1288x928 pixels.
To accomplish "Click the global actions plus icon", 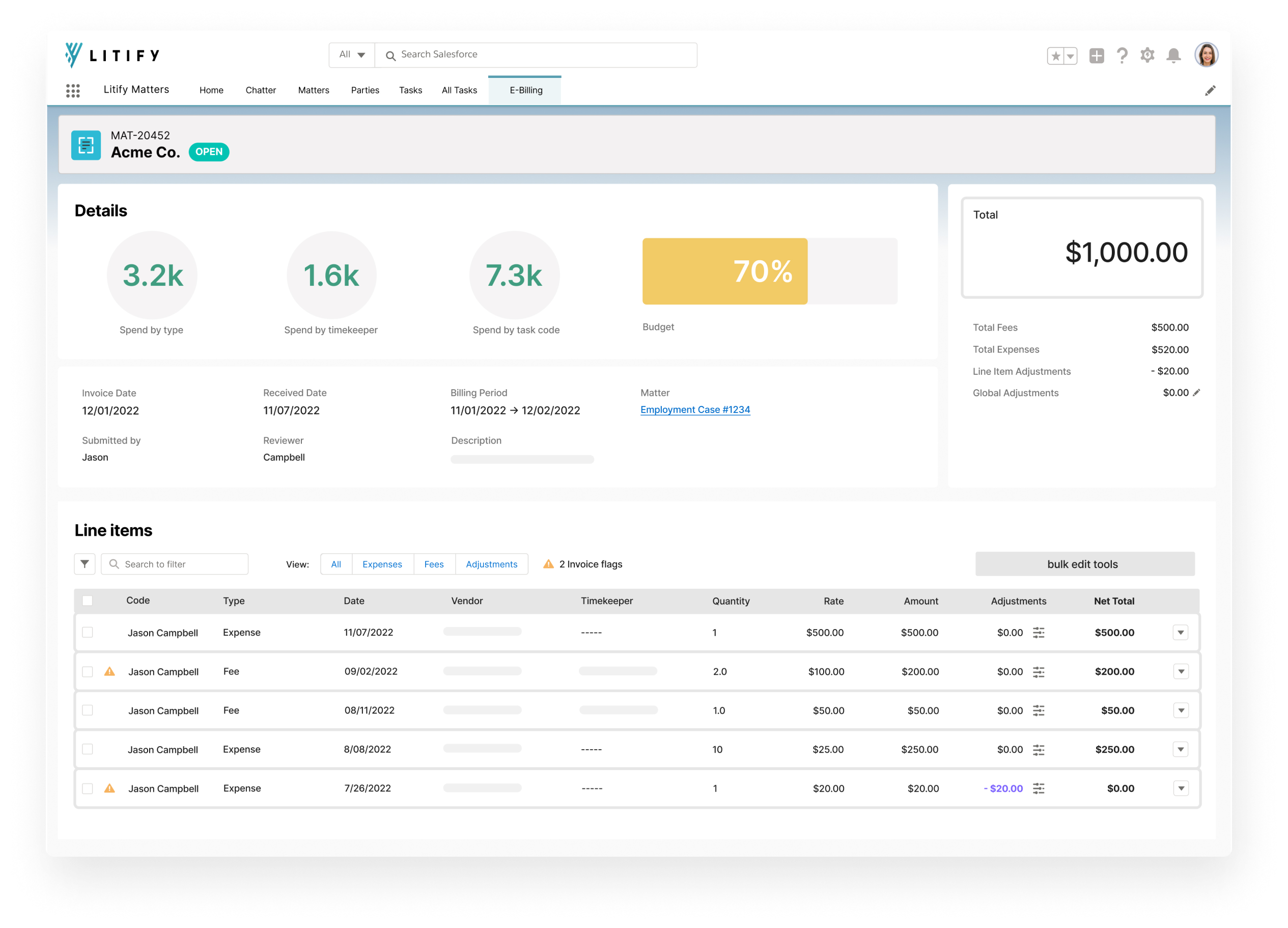I will (x=1096, y=56).
